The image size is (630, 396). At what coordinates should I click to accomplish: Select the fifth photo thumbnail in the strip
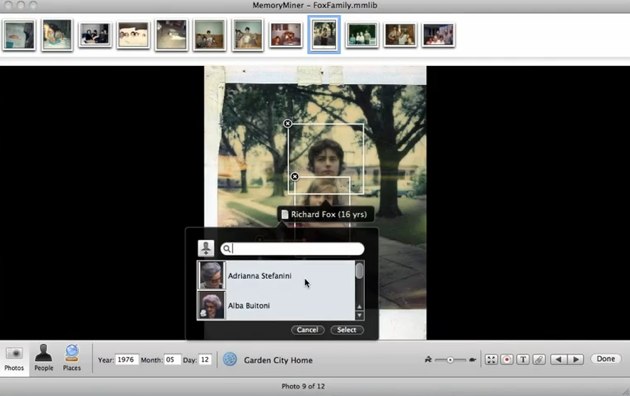pos(172,35)
